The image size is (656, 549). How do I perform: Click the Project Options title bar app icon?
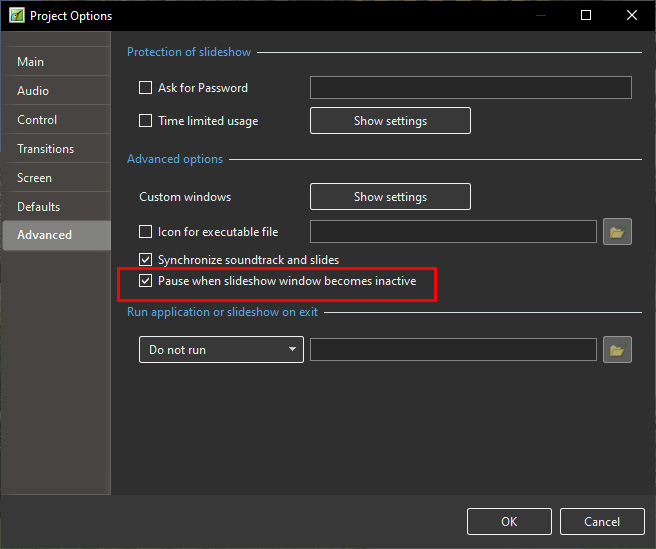15,16
